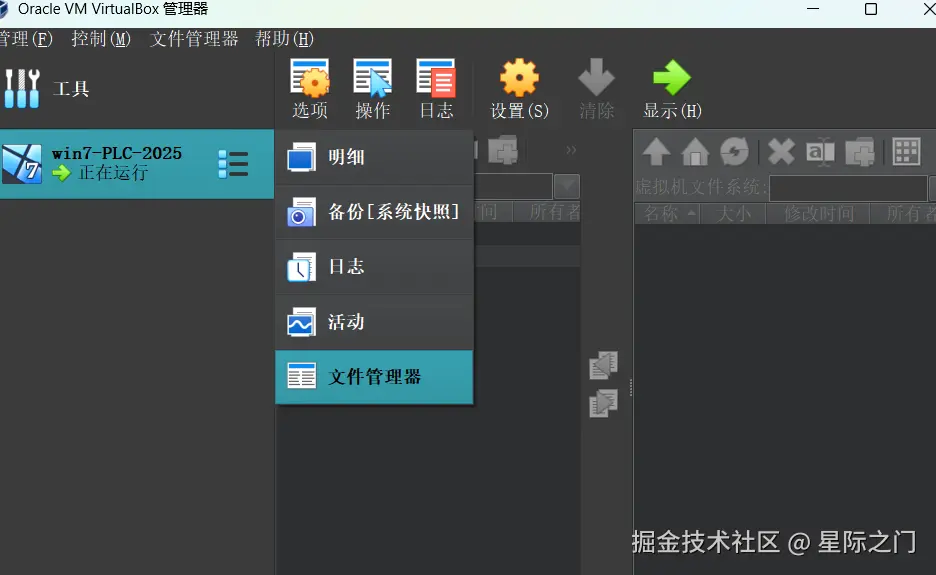Choose 活动 from the popup menu

[x=374, y=322]
